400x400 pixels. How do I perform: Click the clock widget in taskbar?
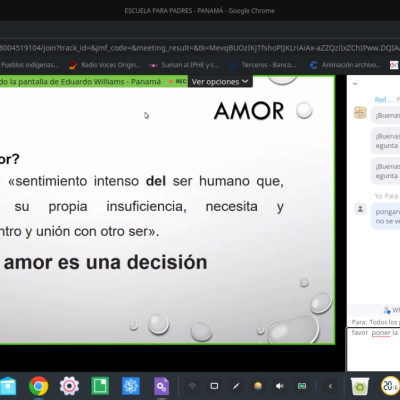(390, 386)
